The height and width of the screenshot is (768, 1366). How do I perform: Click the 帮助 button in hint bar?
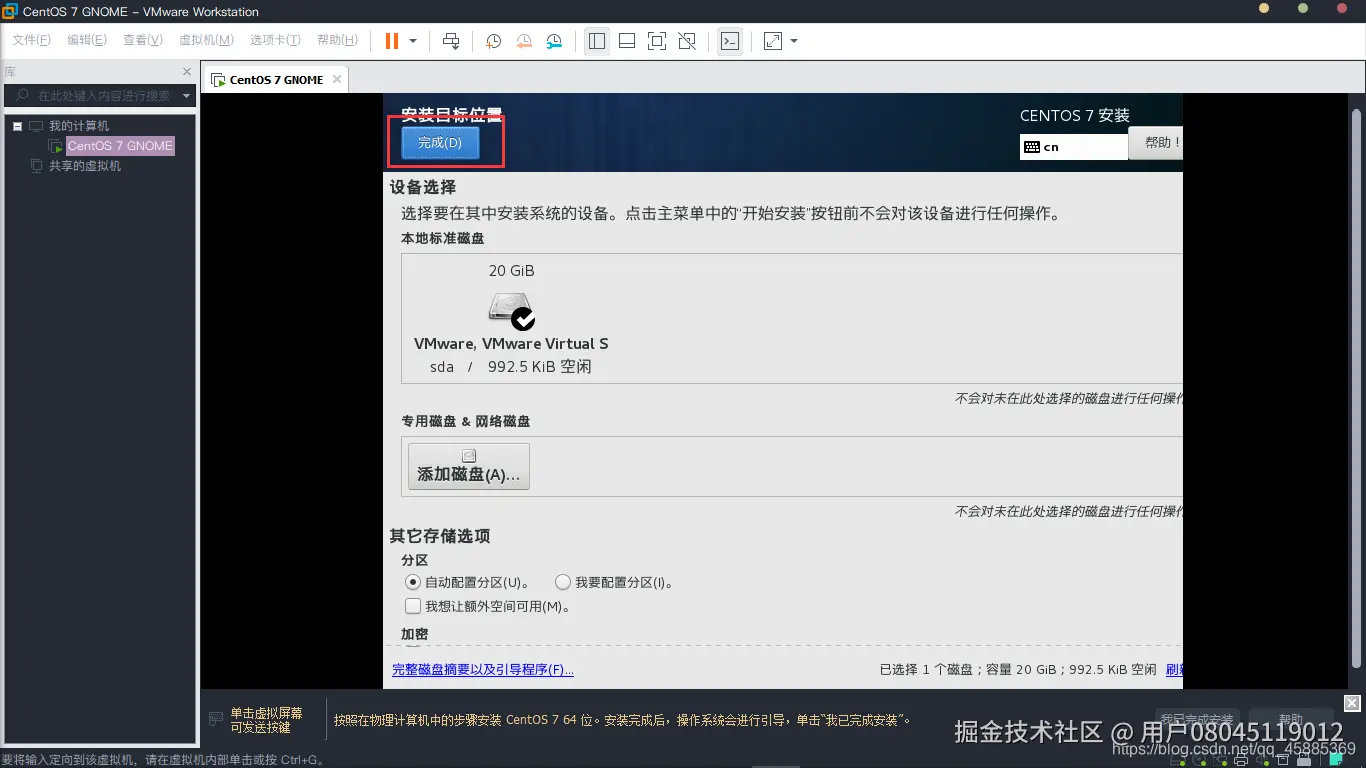(x=1291, y=720)
